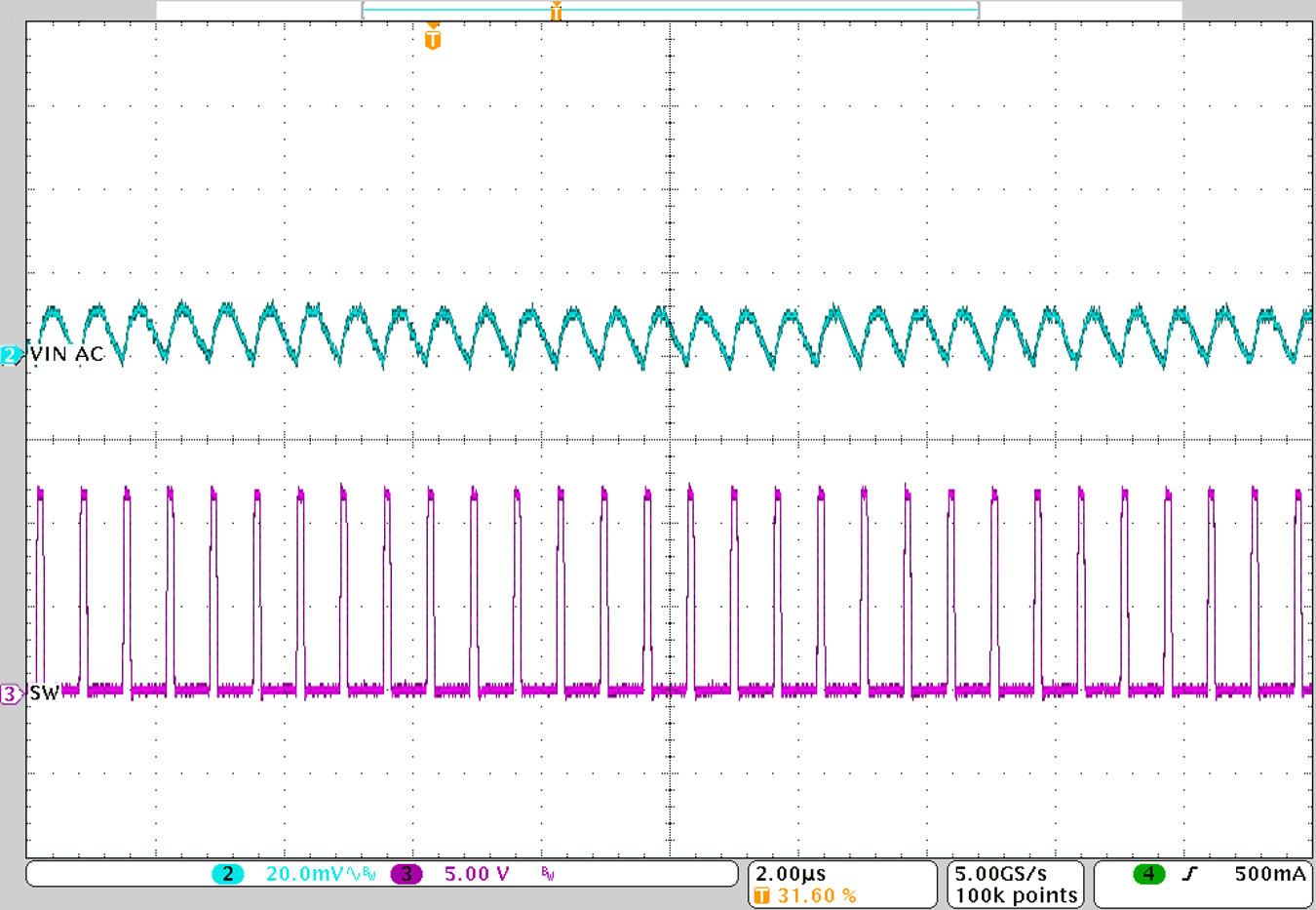Select the green Channel 4 trigger badge
The width and height of the screenshot is (1316, 910).
point(1150,874)
